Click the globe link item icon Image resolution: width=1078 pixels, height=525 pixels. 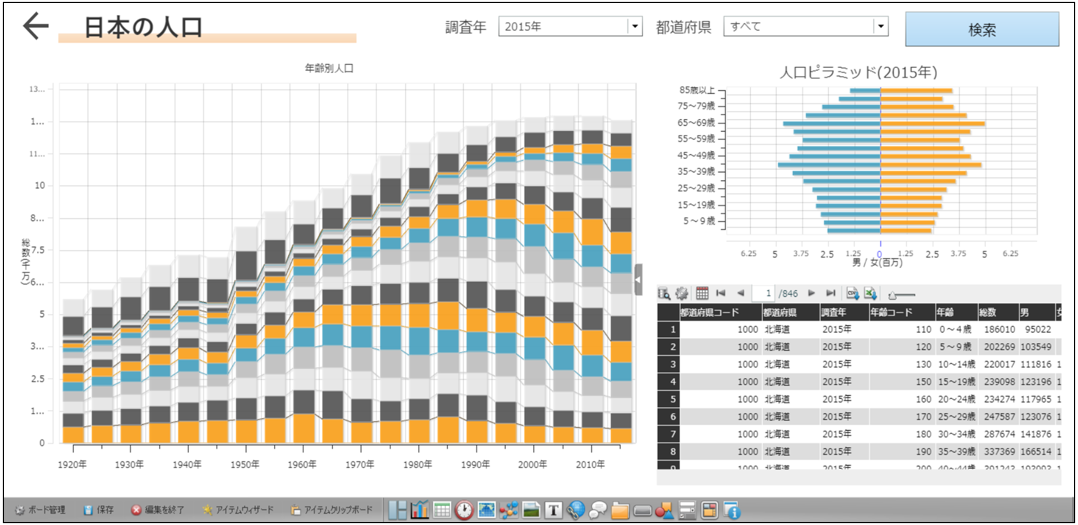(x=576, y=510)
